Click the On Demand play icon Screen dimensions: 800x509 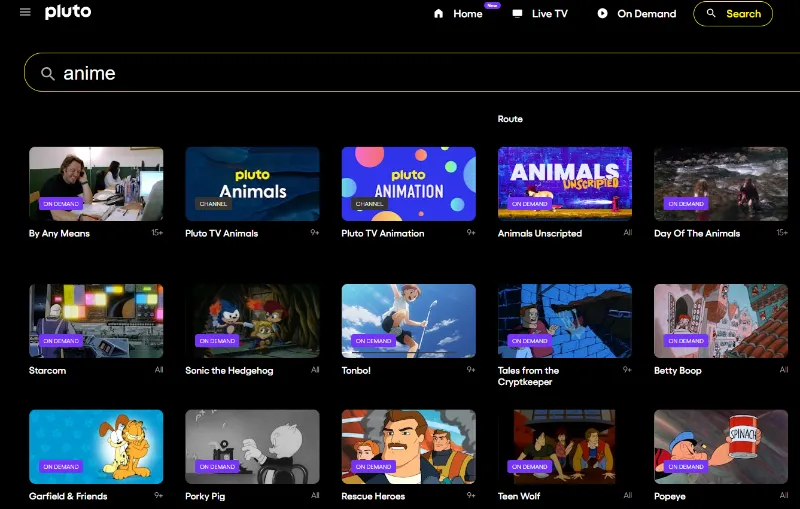602,14
